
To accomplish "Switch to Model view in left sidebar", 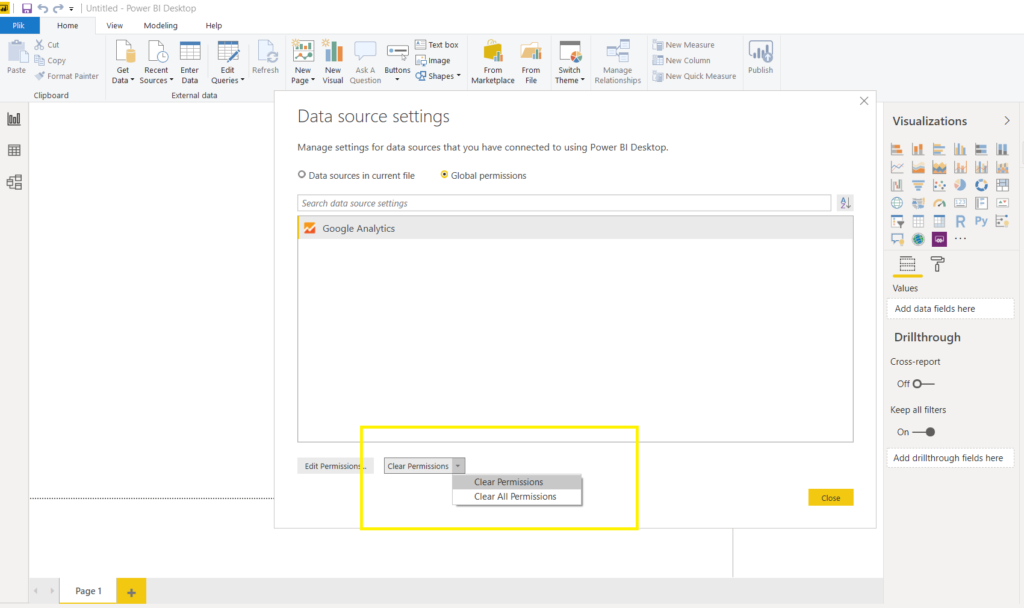I will 14,182.
